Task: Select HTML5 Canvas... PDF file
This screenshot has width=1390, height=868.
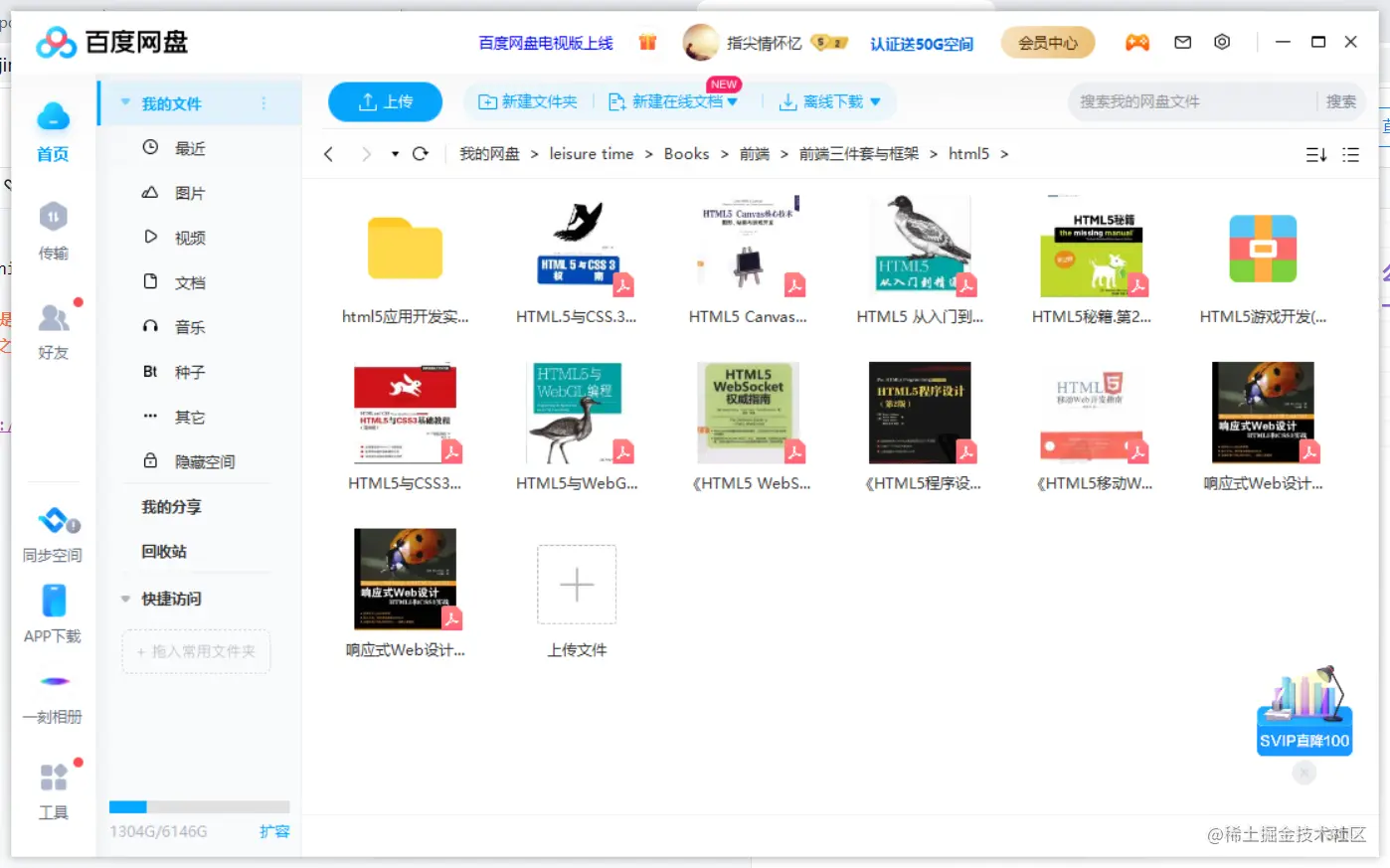Action: click(x=748, y=260)
